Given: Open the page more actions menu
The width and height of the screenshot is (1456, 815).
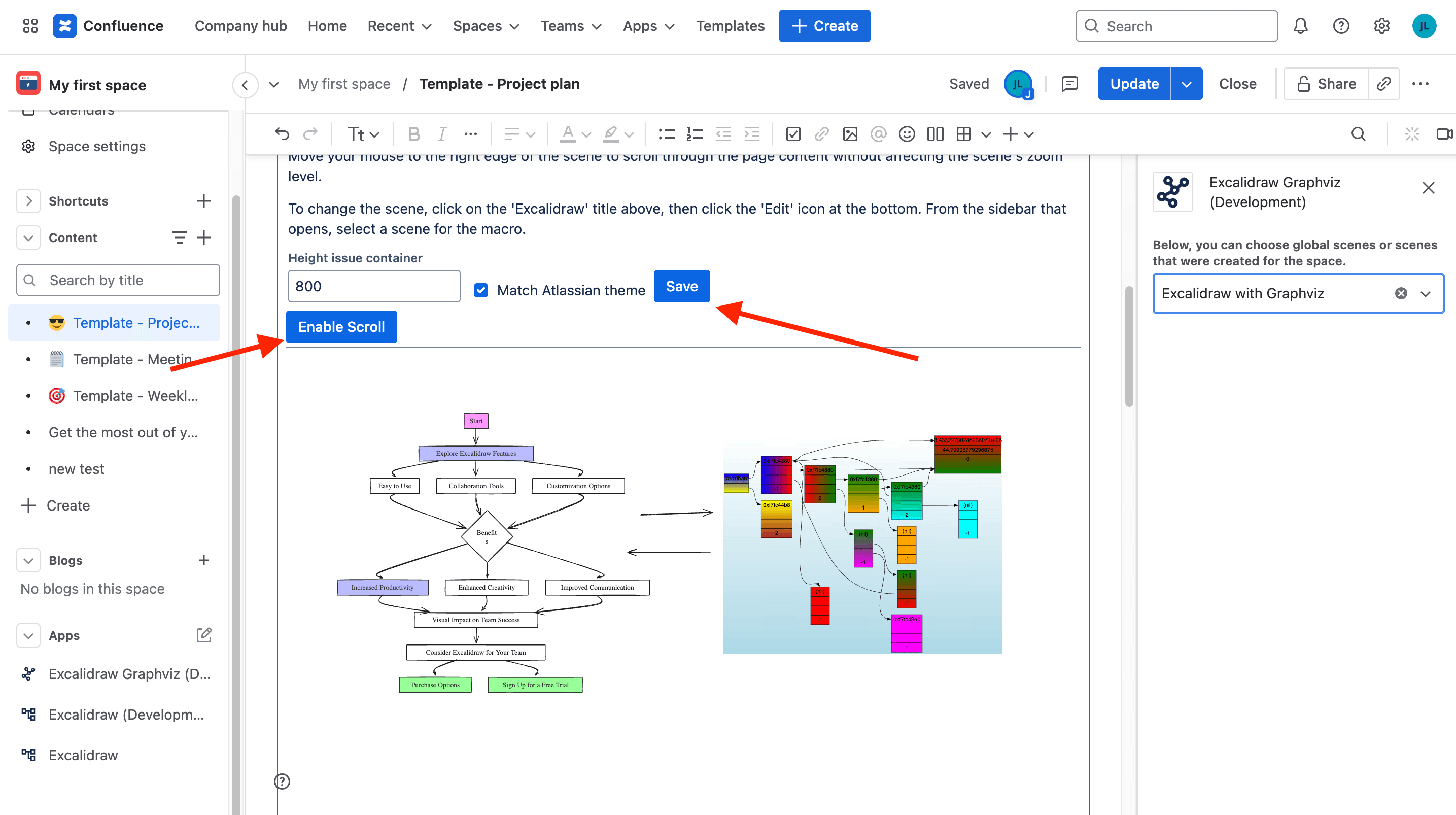Looking at the screenshot, I should tap(1420, 84).
